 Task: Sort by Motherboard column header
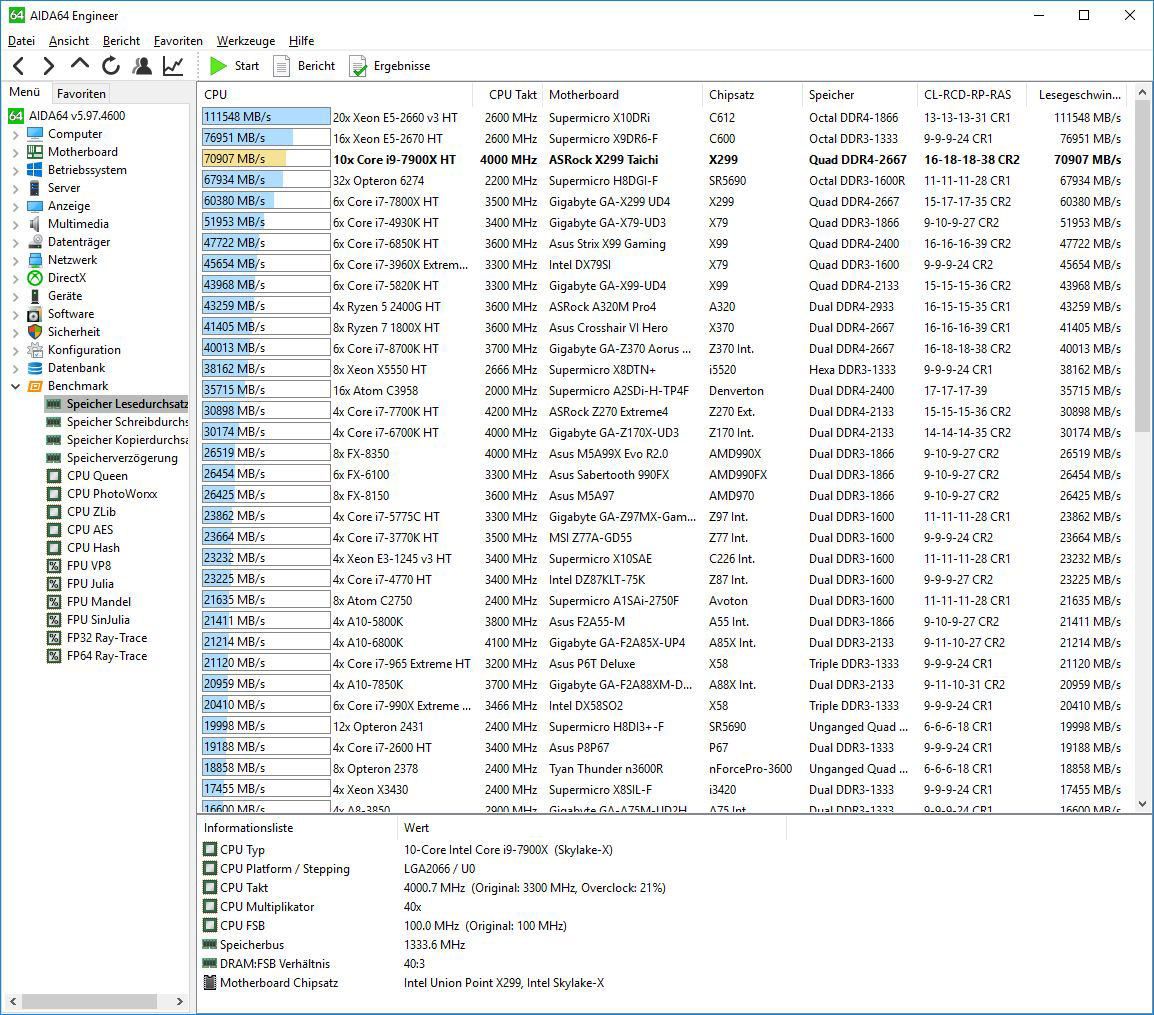point(623,95)
